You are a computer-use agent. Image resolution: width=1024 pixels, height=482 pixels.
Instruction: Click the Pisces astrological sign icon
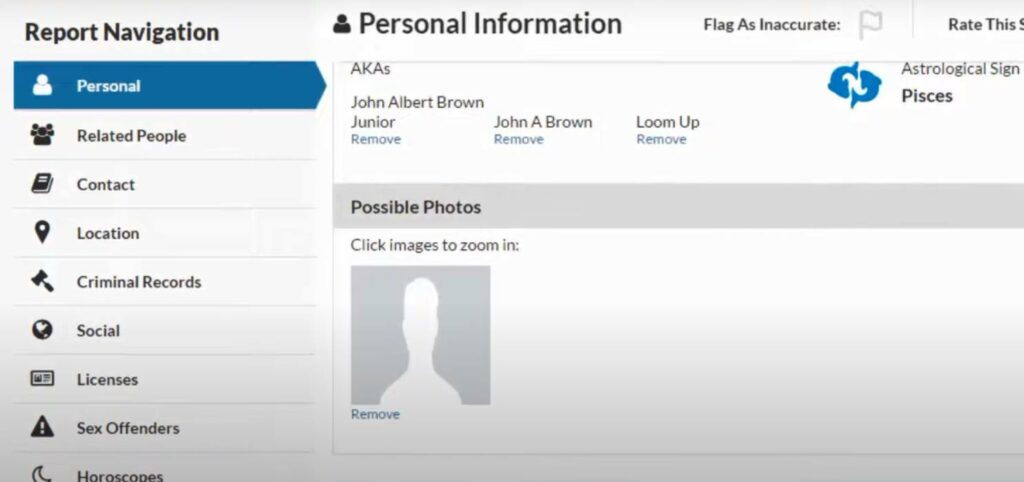point(854,85)
